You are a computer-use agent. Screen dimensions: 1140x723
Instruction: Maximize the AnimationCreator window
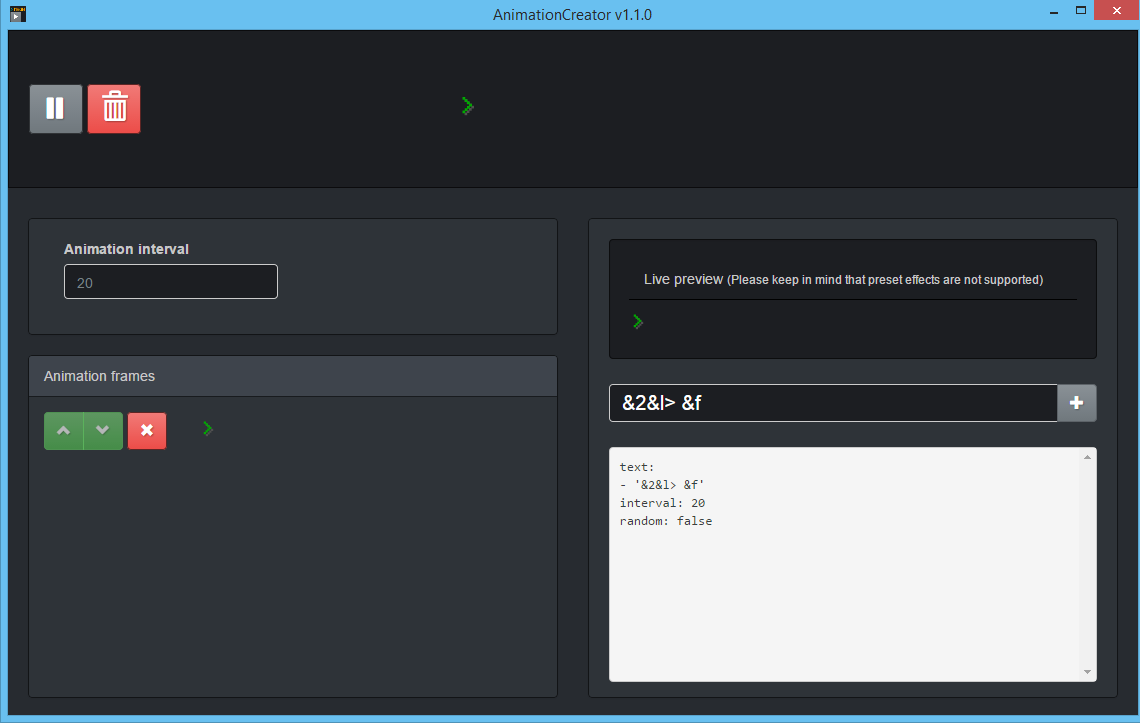(x=1081, y=11)
